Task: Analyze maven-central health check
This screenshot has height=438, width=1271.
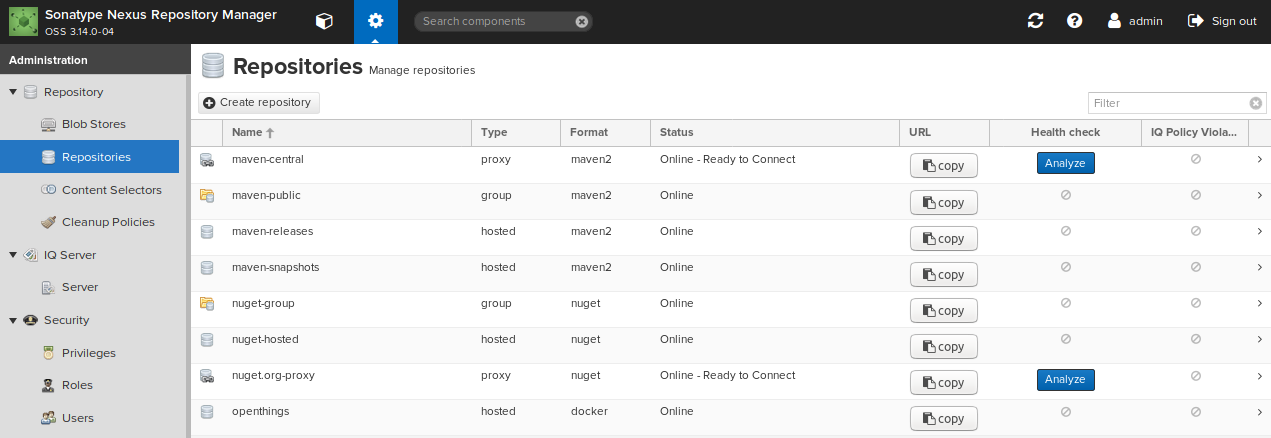Action: pyautogui.click(x=1065, y=163)
